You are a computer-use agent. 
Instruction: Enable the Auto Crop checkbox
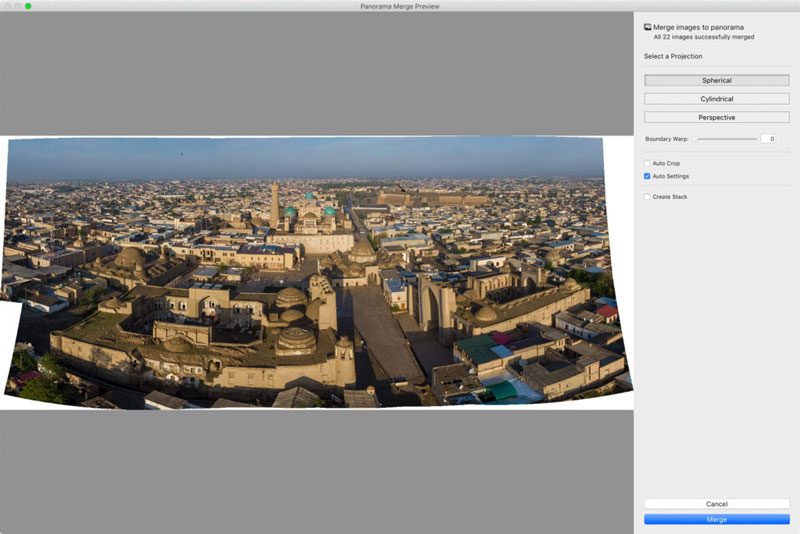point(647,163)
